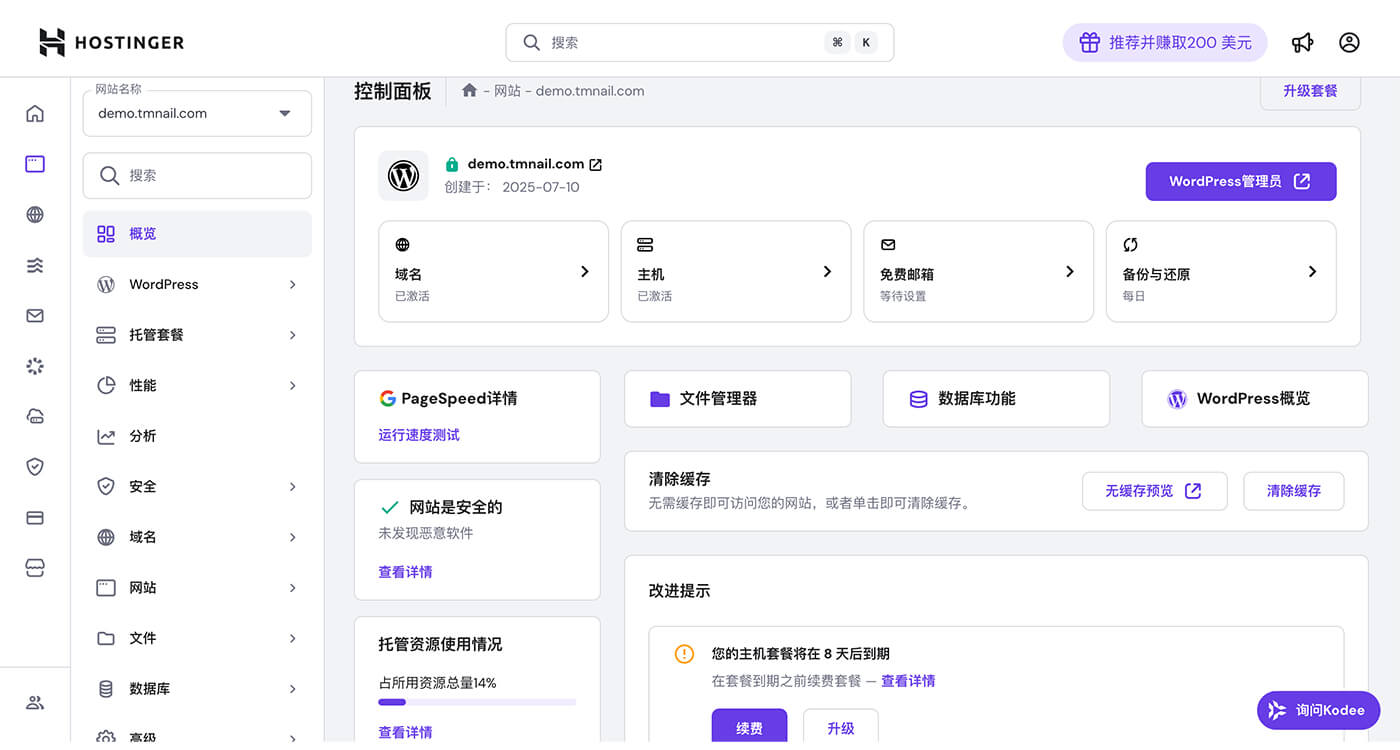Open the 询问Kodee chat assistant
Image resolution: width=1400 pixels, height=750 pixels.
pos(1318,710)
